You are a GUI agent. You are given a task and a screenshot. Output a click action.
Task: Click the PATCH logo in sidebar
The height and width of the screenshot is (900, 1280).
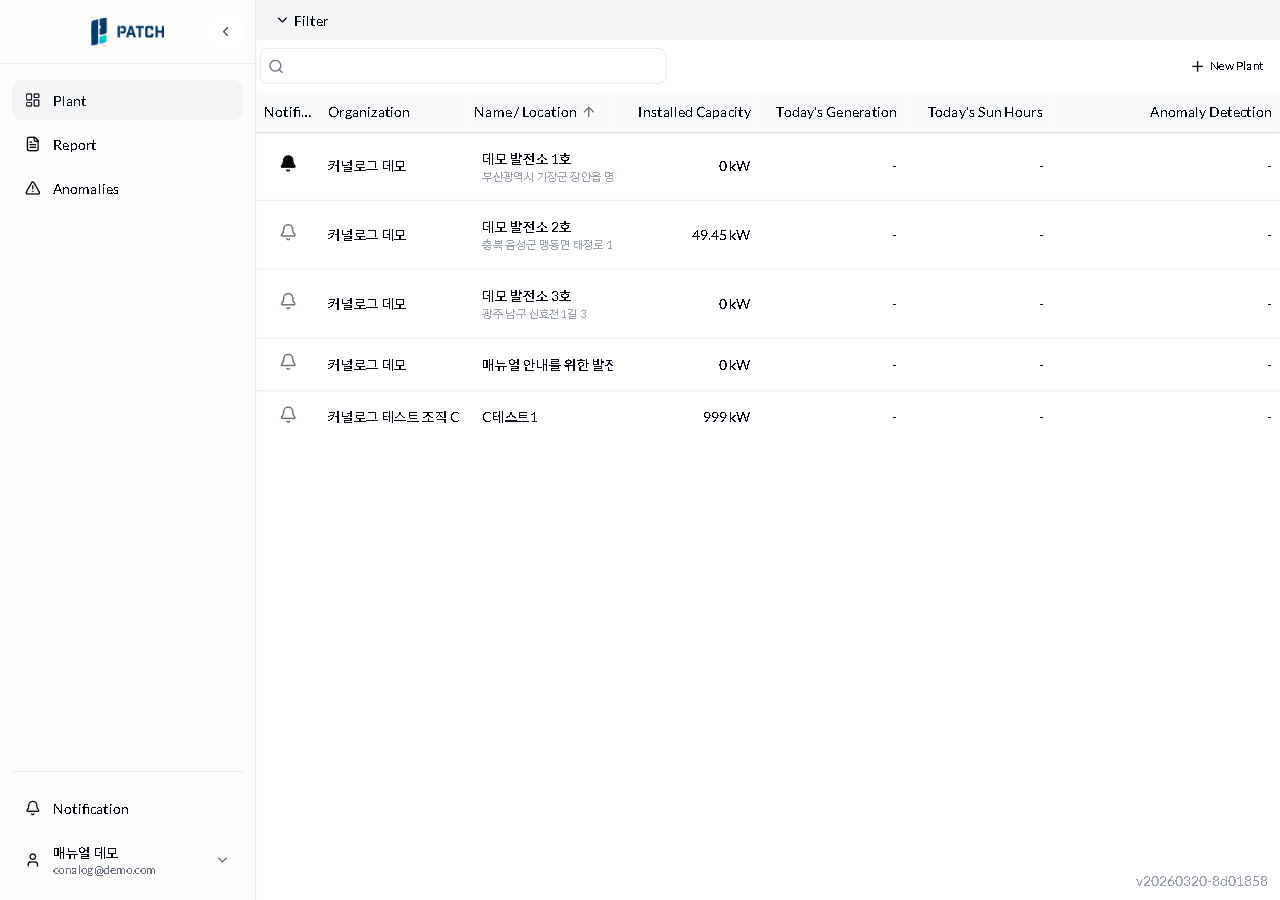[x=128, y=32]
